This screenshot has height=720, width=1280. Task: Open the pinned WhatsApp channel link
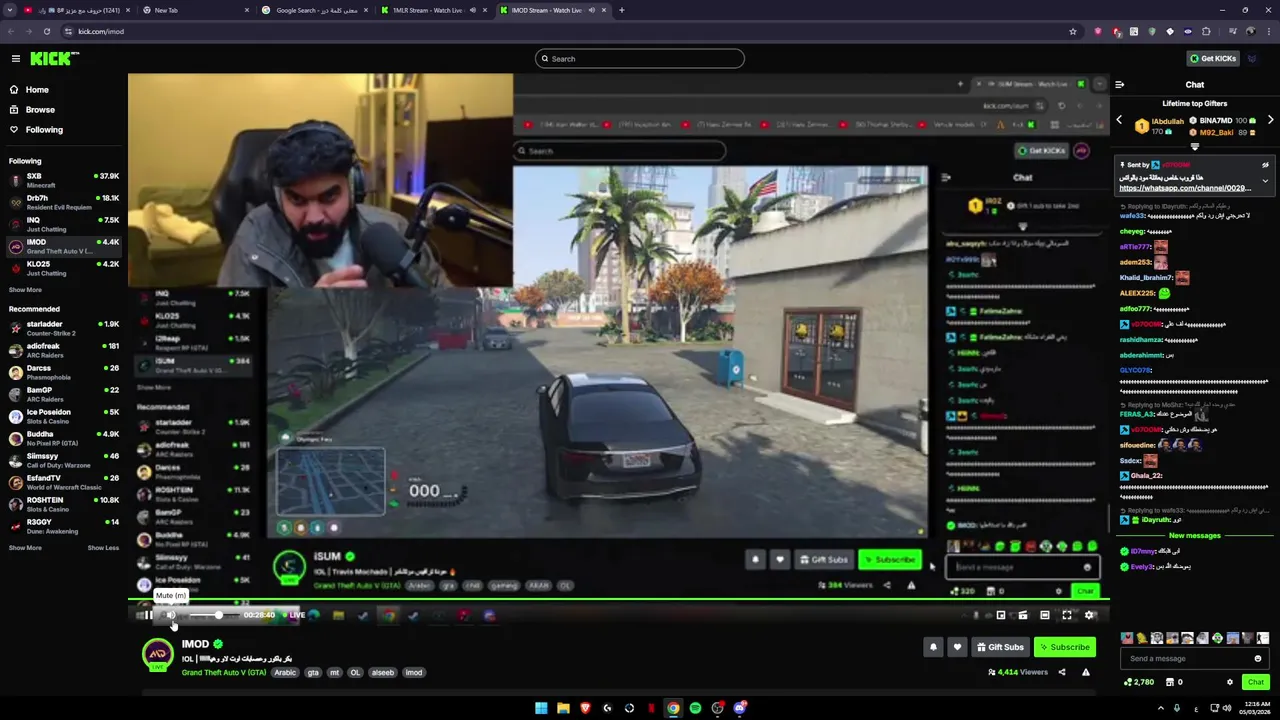[x=1184, y=188]
